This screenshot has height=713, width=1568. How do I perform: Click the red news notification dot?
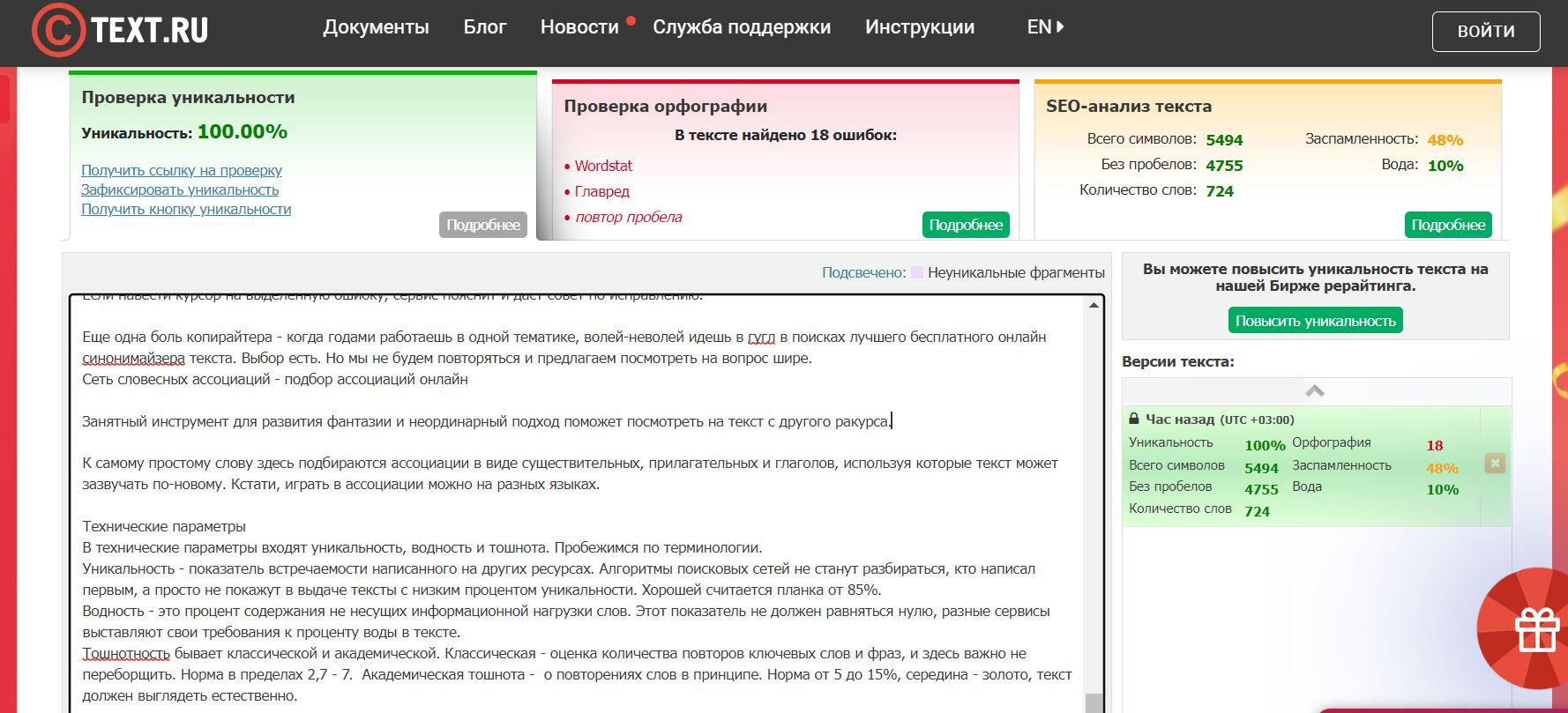(x=631, y=20)
